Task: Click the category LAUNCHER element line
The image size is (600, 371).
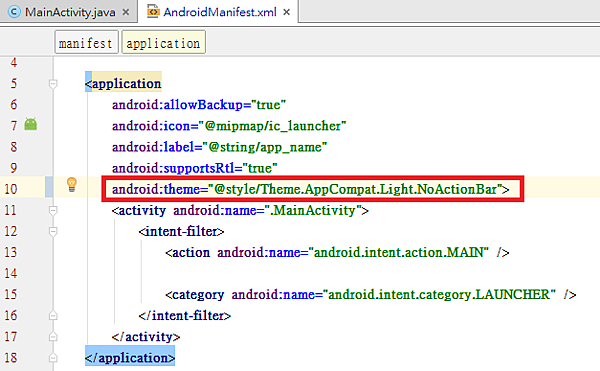Action: 371,295
